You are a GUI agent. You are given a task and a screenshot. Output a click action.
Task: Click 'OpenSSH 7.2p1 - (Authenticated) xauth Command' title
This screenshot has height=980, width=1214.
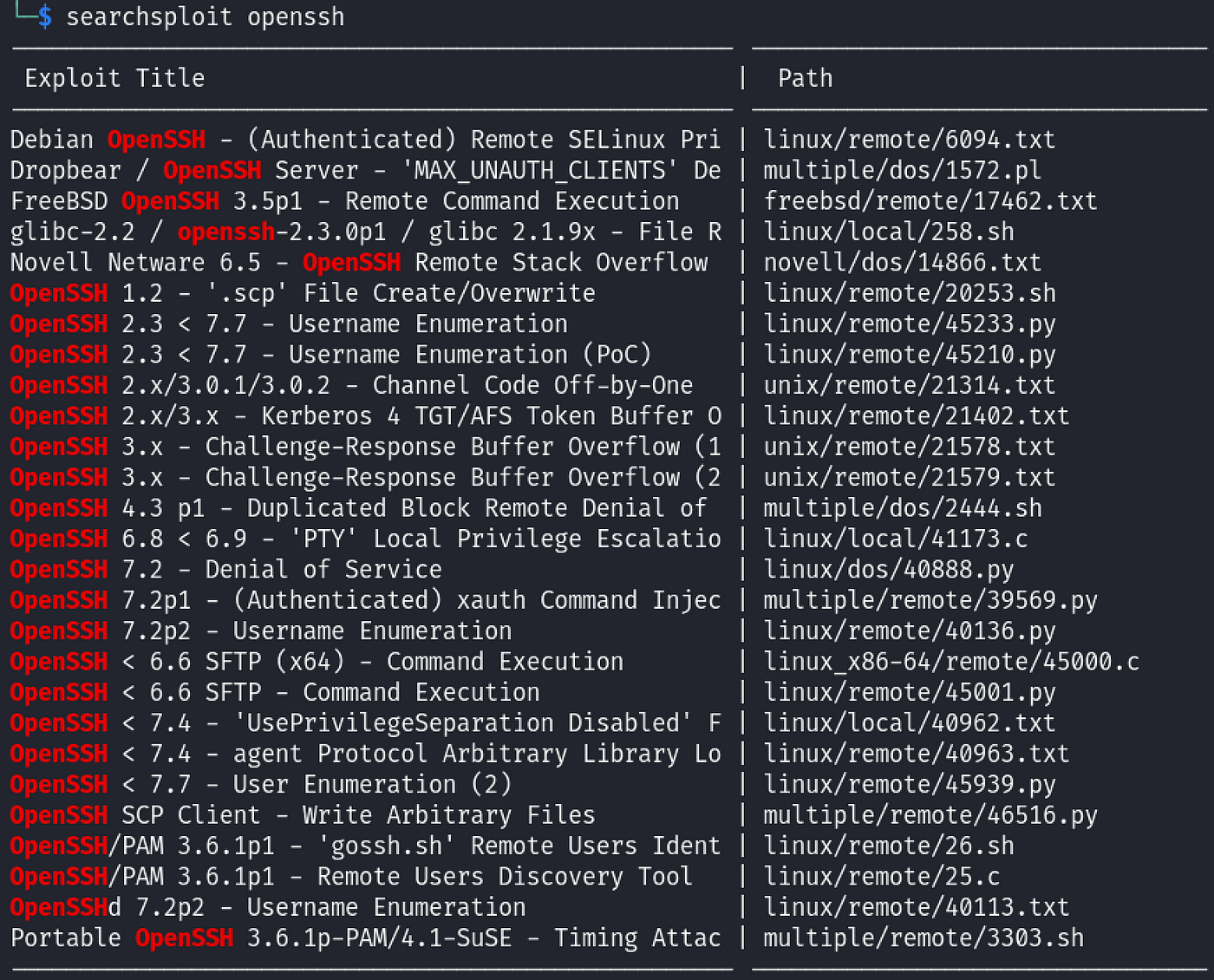pyautogui.click(x=365, y=600)
